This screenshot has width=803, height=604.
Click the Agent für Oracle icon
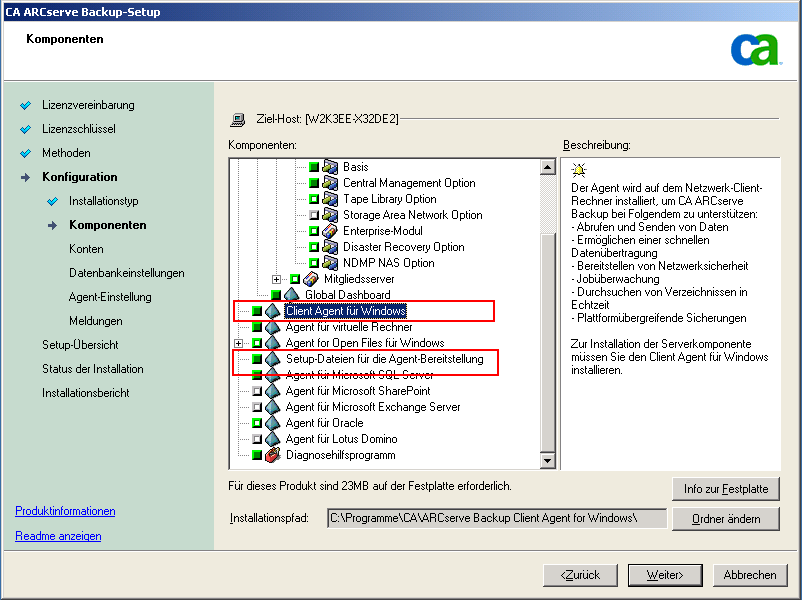tap(272, 423)
